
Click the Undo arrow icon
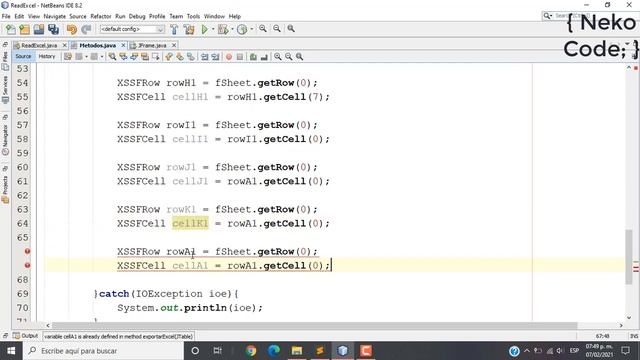click(72, 29)
